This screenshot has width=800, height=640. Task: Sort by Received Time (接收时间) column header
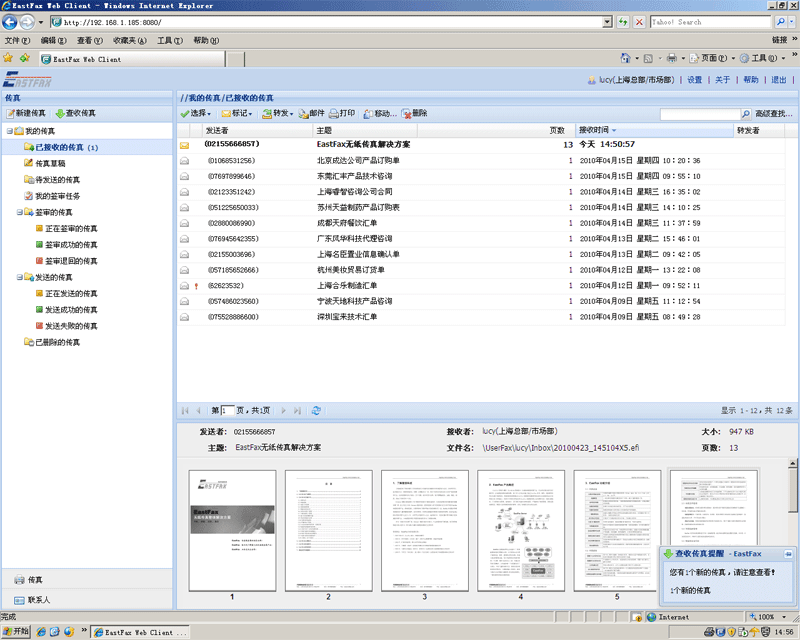655,130
